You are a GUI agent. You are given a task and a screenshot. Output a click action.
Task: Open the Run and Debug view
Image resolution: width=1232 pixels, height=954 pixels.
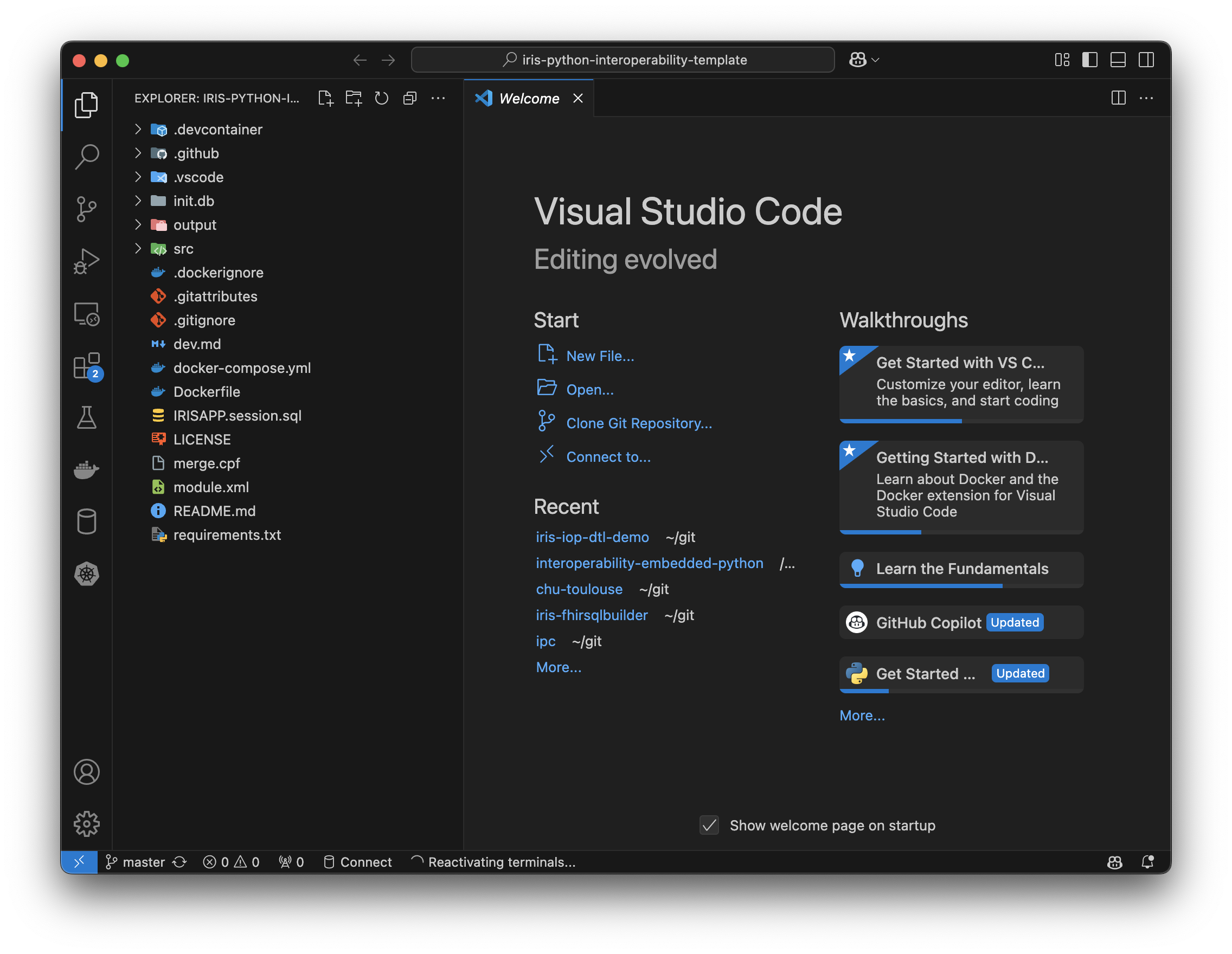coord(86,262)
